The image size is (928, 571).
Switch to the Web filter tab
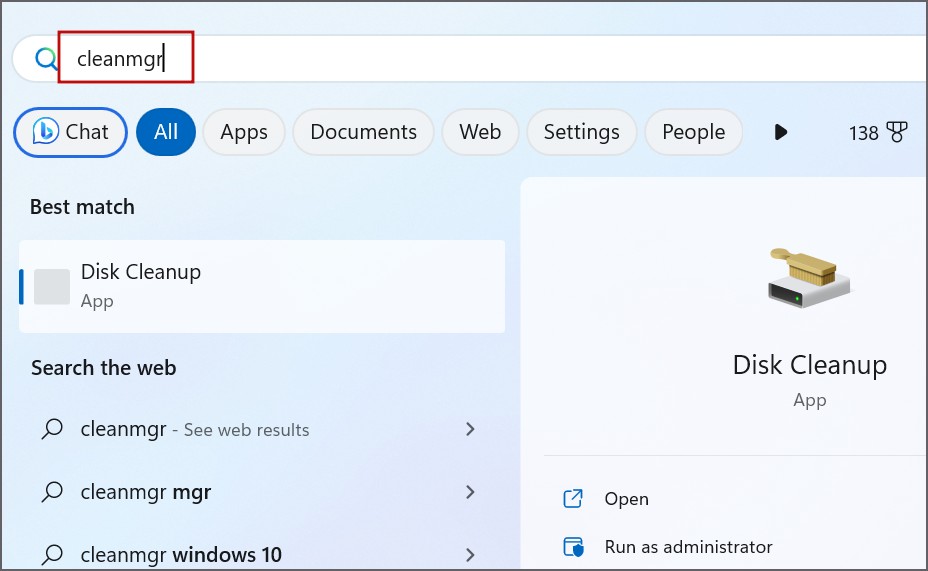(480, 132)
